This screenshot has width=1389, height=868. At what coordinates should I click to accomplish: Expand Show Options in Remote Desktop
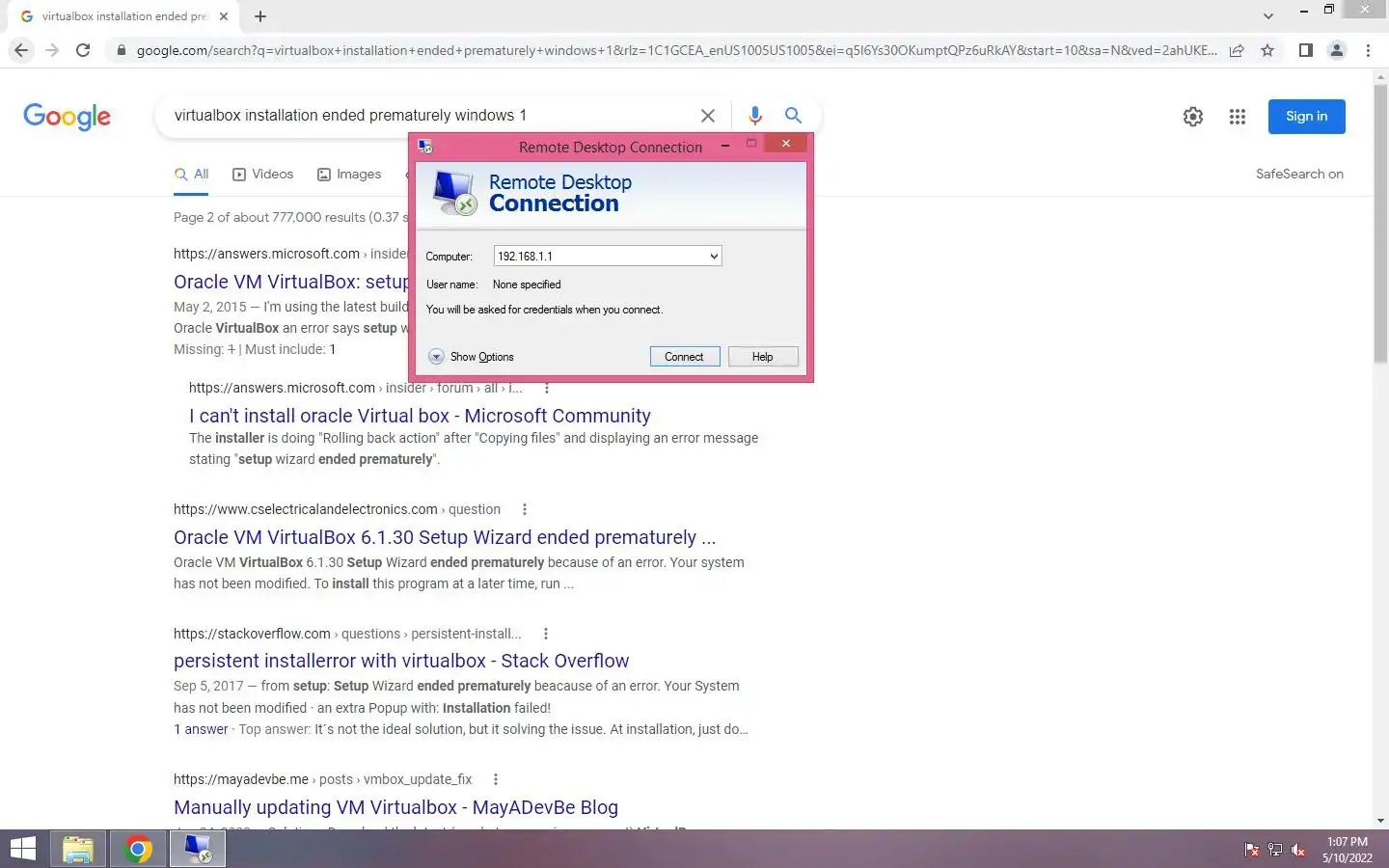tap(472, 357)
